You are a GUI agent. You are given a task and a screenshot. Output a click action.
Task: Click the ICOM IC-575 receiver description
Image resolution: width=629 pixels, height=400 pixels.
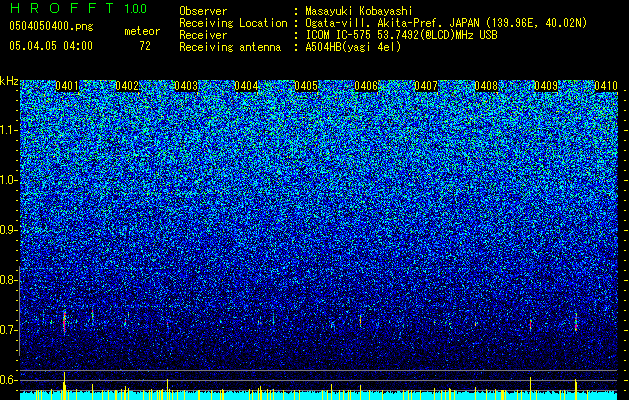point(402,35)
